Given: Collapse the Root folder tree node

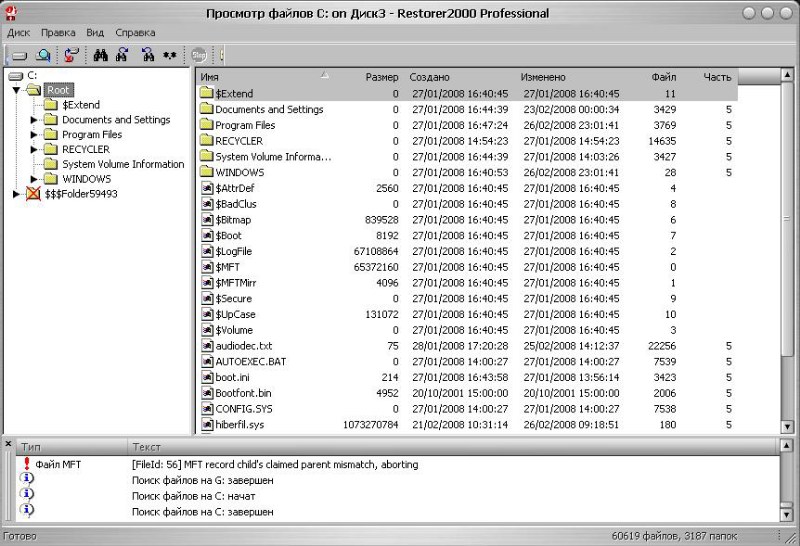Looking at the screenshot, I should coord(17,90).
